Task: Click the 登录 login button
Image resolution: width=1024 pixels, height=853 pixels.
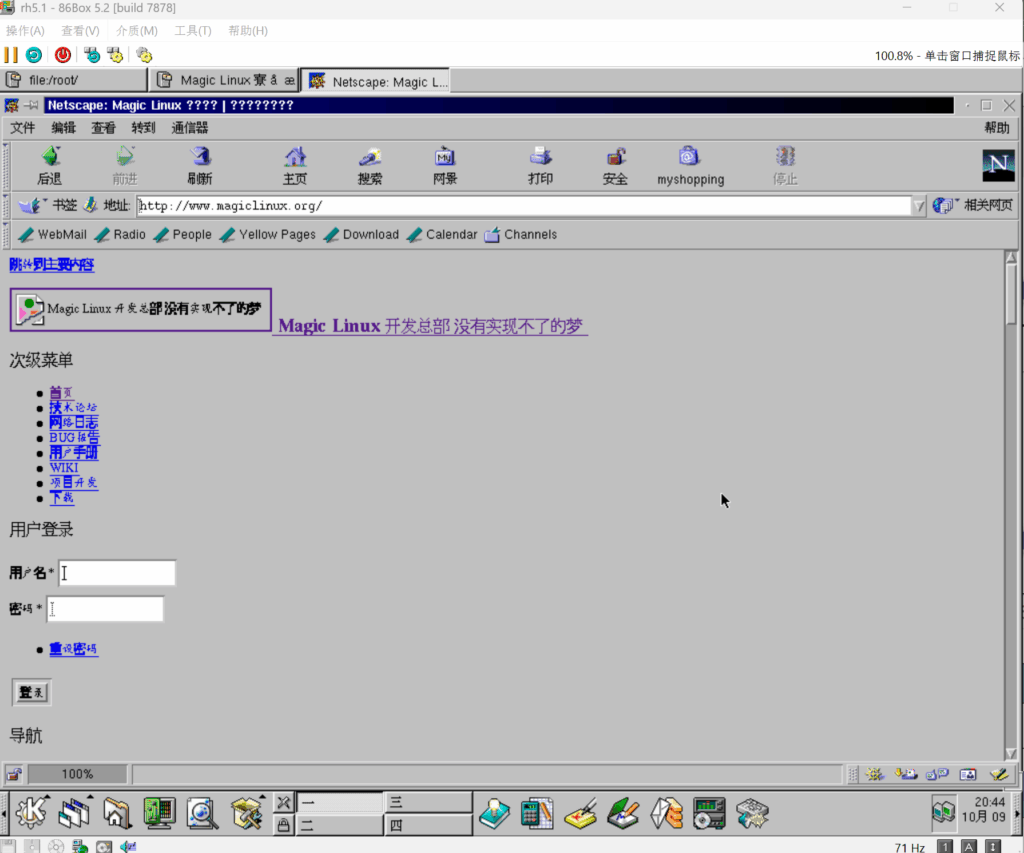Action: pyautogui.click(x=31, y=692)
